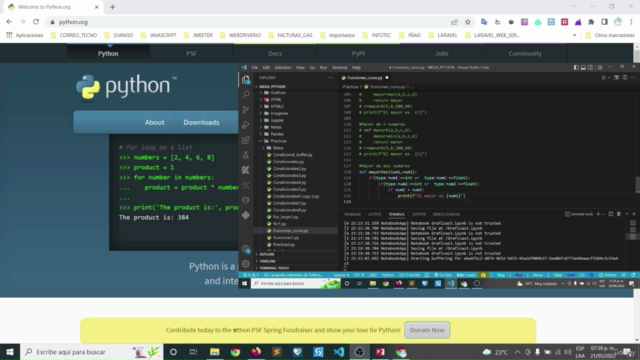
Task: Open the Testing flask view in VS Code
Action: (246, 155)
